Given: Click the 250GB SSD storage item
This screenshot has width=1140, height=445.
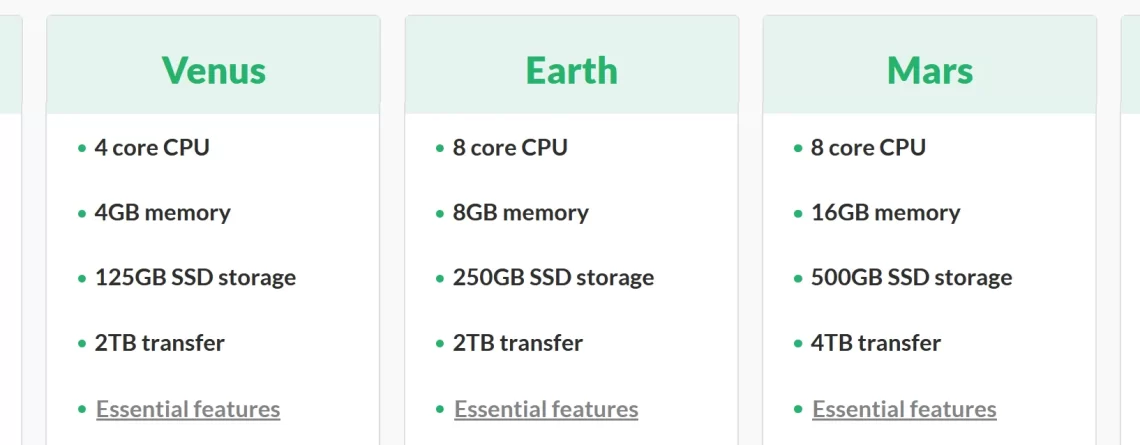Looking at the screenshot, I should pyautogui.click(x=553, y=278).
